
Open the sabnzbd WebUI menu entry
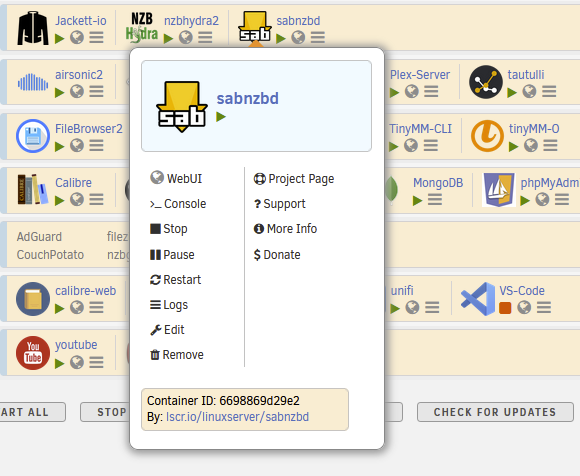click(x=176, y=179)
